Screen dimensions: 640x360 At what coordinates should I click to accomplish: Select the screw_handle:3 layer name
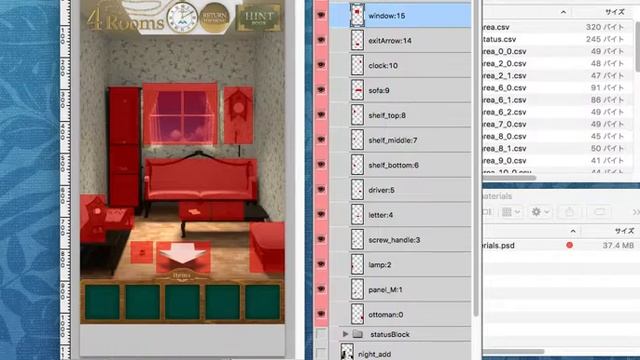point(394,240)
